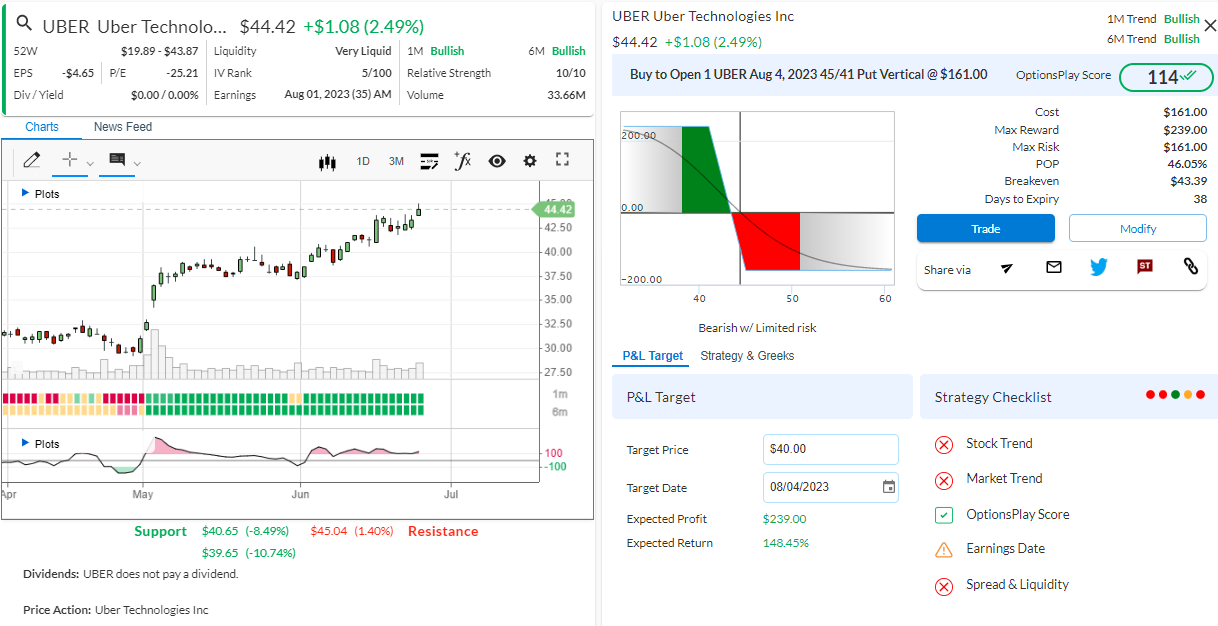Click the Days to Expiry value 38
1218x626 pixels.
(x=1200, y=199)
